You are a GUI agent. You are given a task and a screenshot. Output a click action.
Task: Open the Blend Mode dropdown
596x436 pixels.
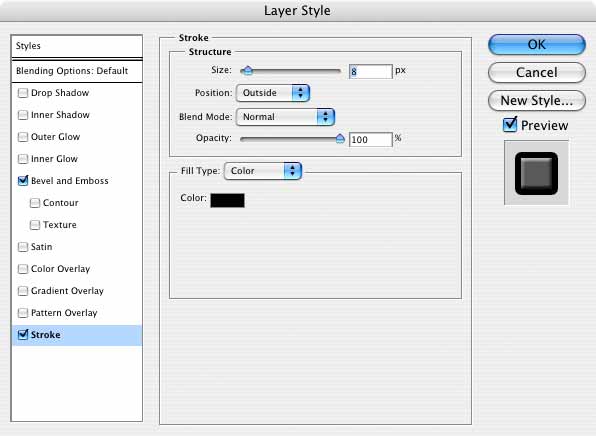tap(285, 117)
